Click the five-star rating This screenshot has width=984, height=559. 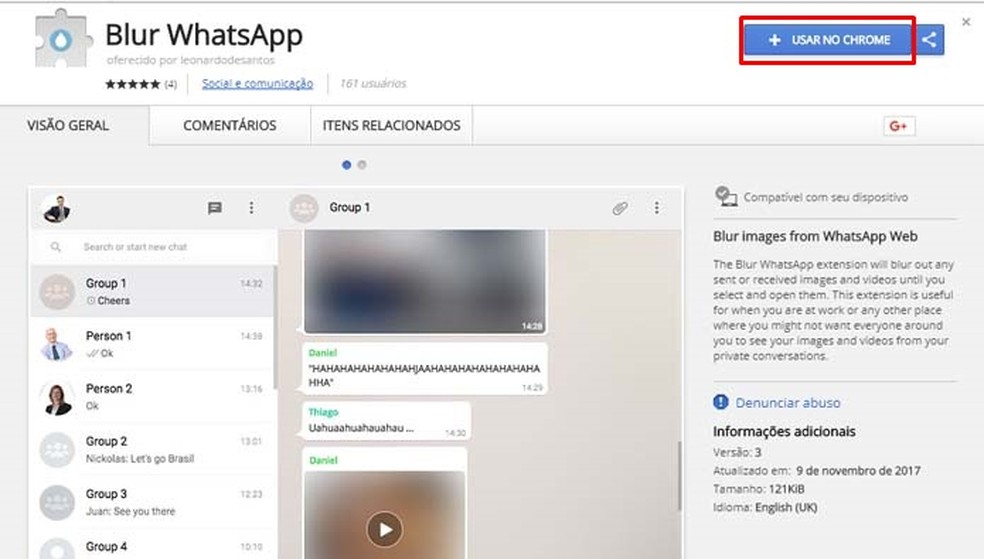click(x=132, y=84)
